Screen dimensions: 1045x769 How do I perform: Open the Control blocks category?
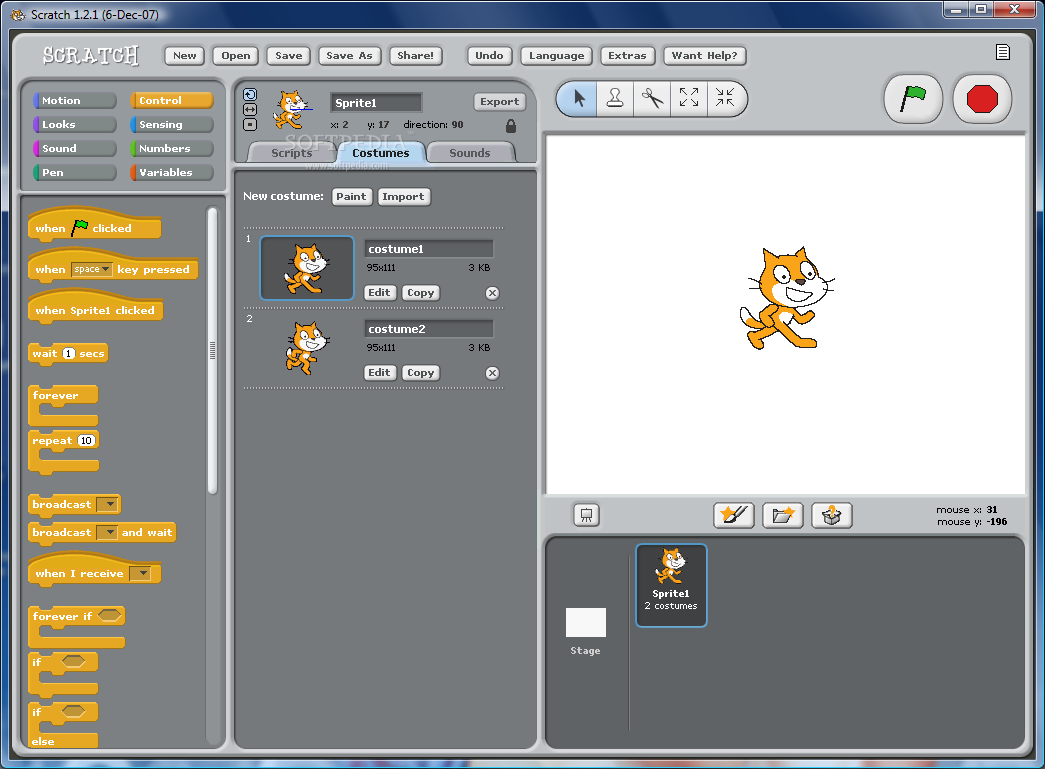click(172, 101)
